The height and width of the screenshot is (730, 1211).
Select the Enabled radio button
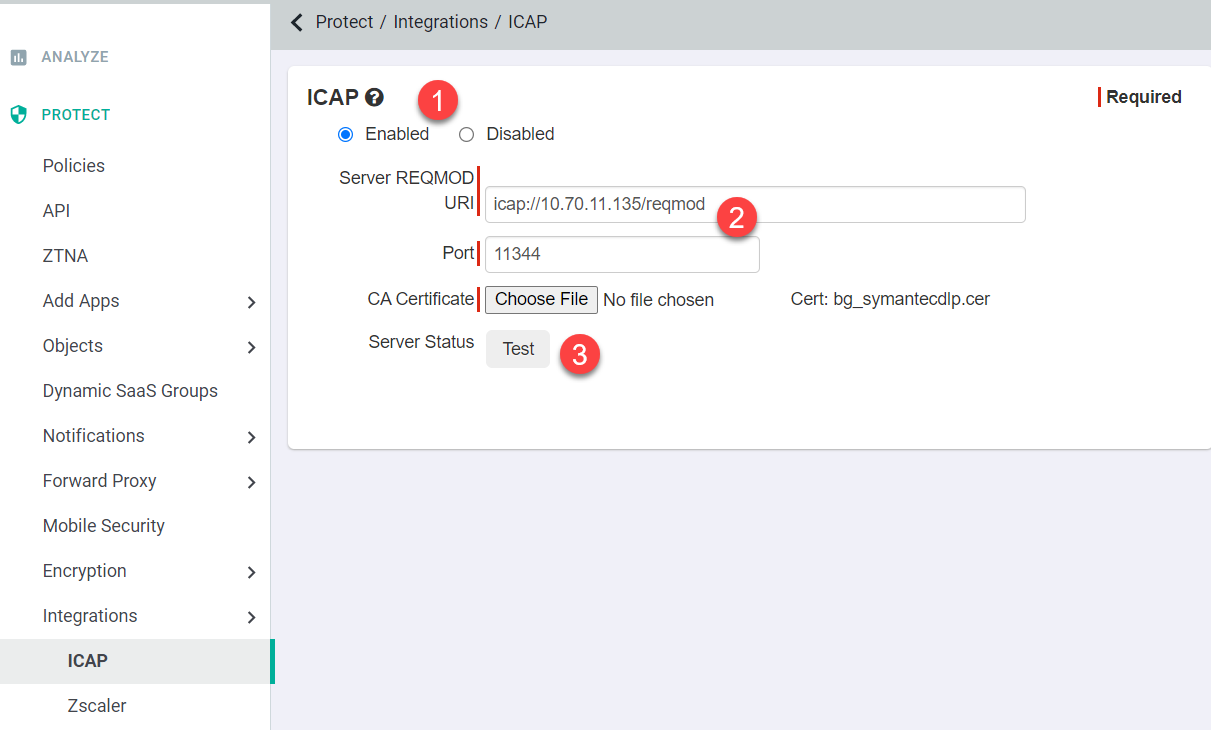tap(346, 134)
